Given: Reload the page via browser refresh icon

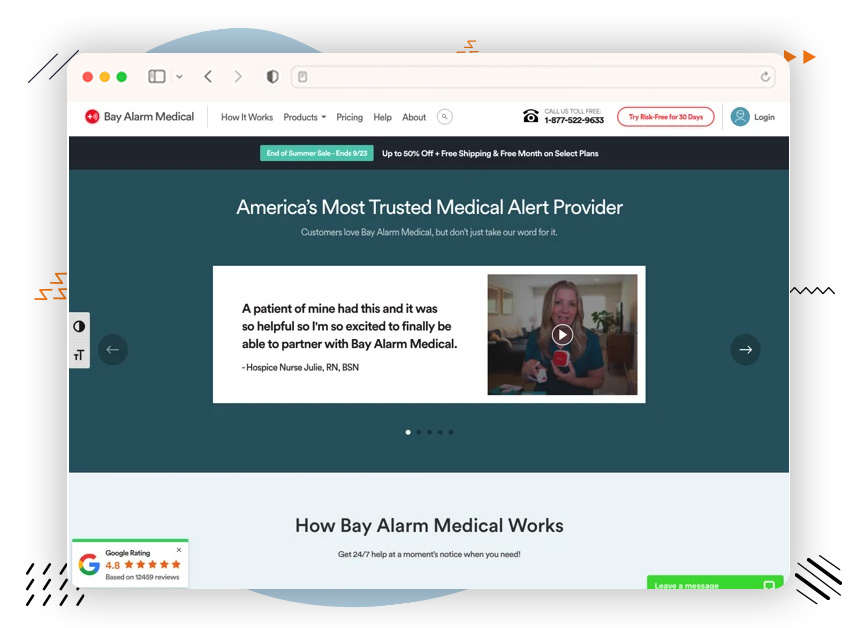Looking at the screenshot, I should [x=765, y=76].
